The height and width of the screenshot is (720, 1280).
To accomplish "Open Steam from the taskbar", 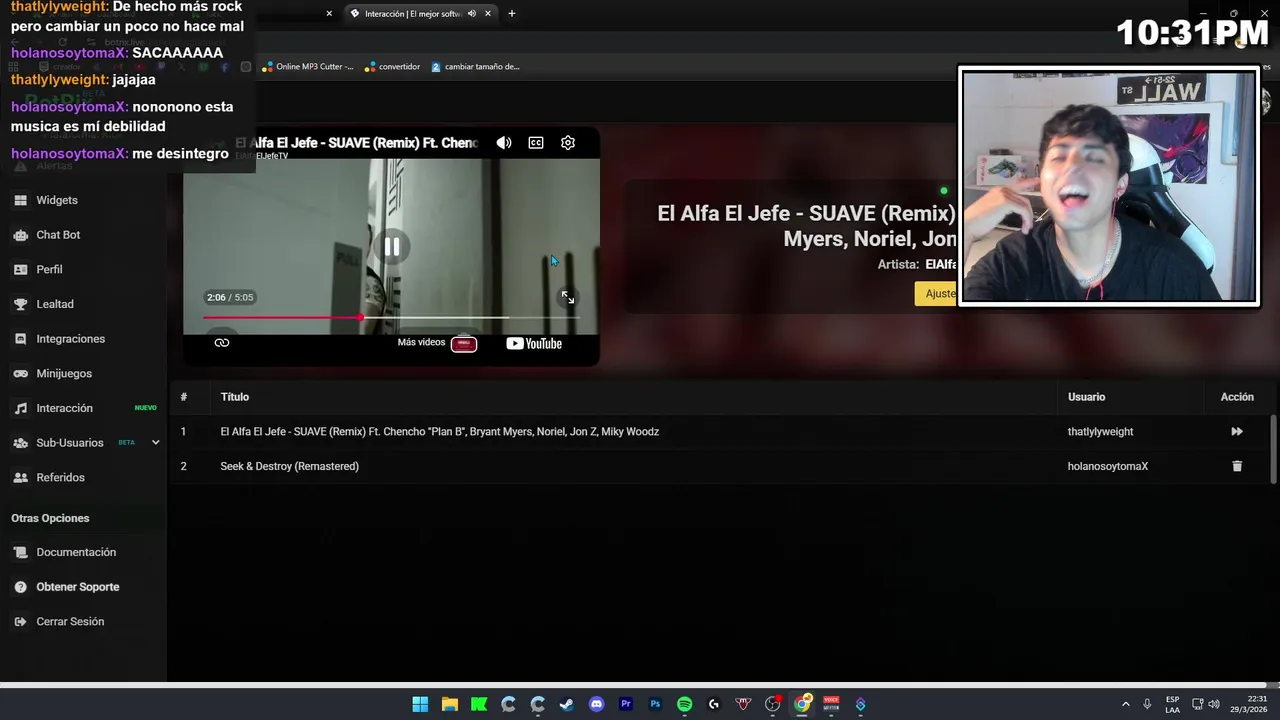I will pos(567,704).
